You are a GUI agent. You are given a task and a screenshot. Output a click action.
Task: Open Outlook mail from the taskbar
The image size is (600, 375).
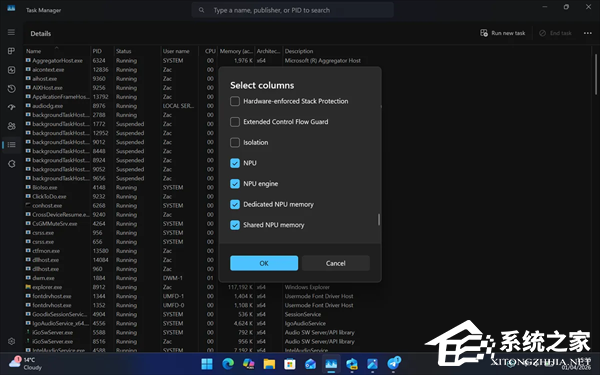pyautogui.click(x=310, y=364)
